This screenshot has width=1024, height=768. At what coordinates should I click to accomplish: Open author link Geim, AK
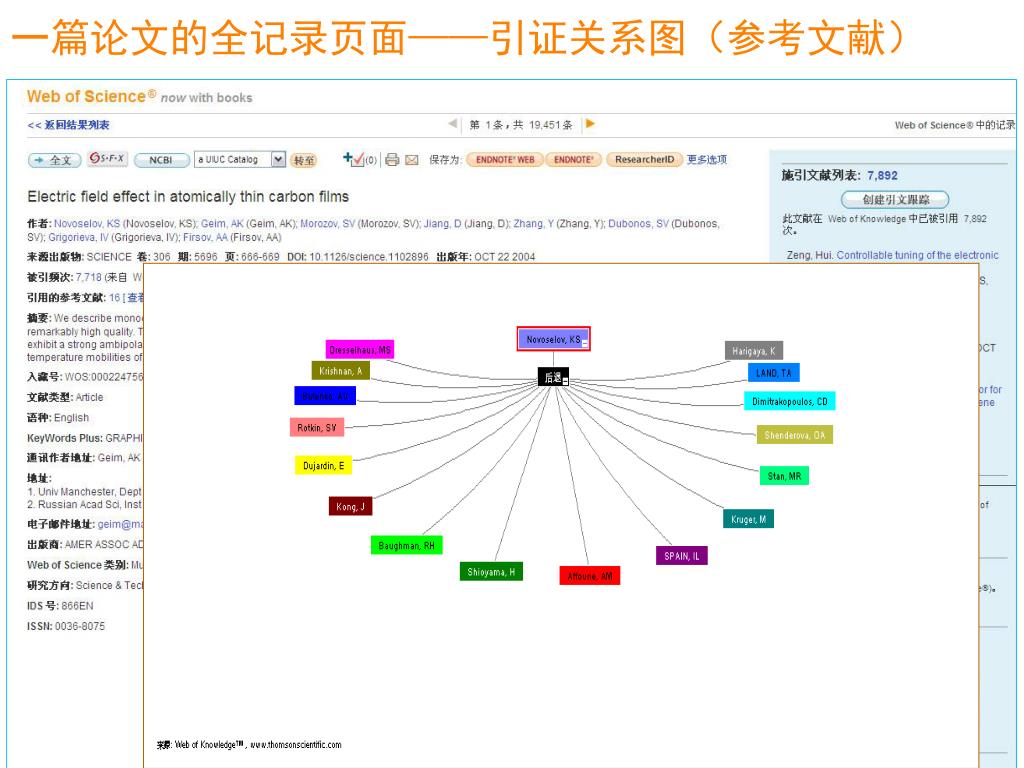(222, 223)
